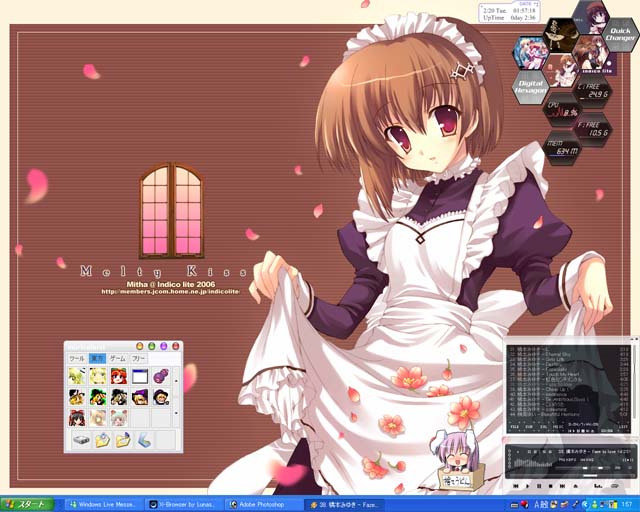Open the scanner icon in launcher
The width and height of the screenshot is (640, 512).
click(144, 440)
